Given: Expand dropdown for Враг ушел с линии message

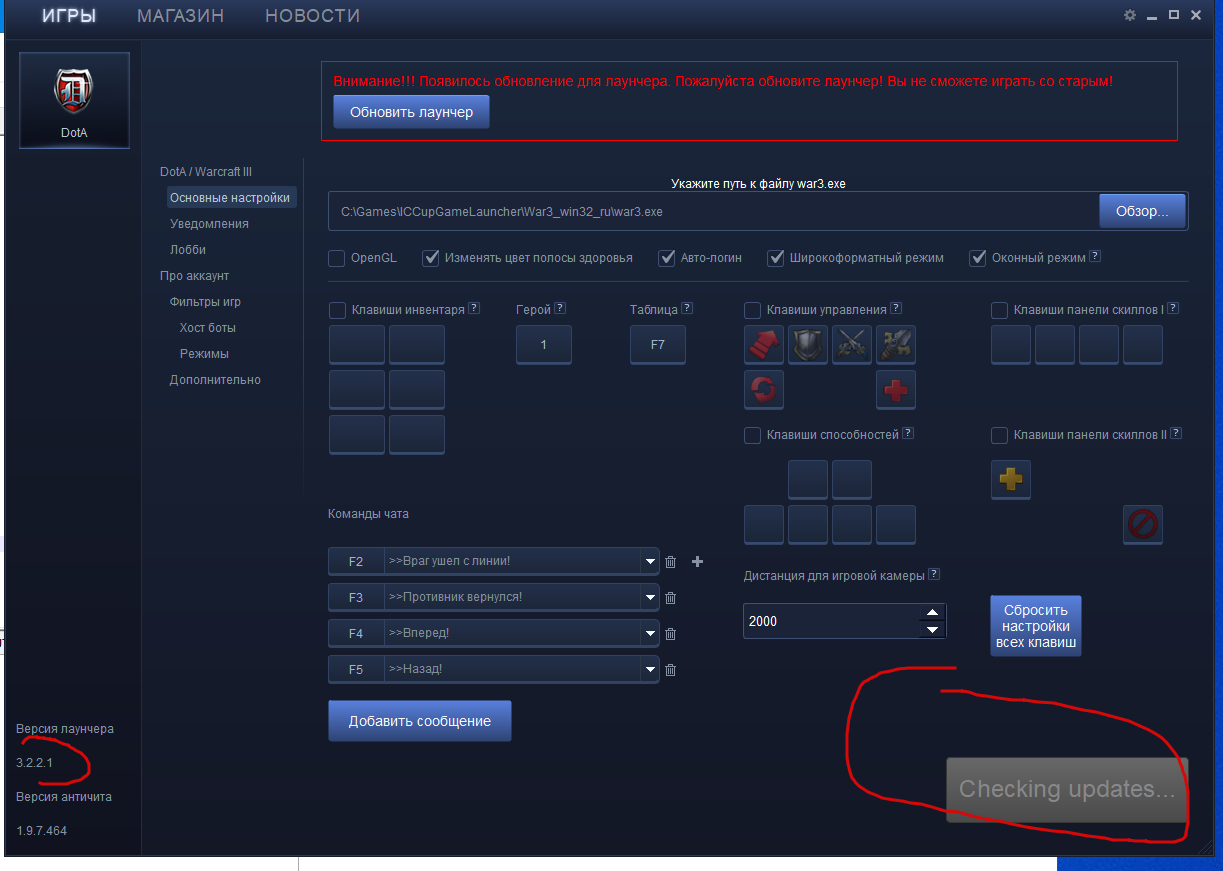Looking at the screenshot, I should (650, 562).
